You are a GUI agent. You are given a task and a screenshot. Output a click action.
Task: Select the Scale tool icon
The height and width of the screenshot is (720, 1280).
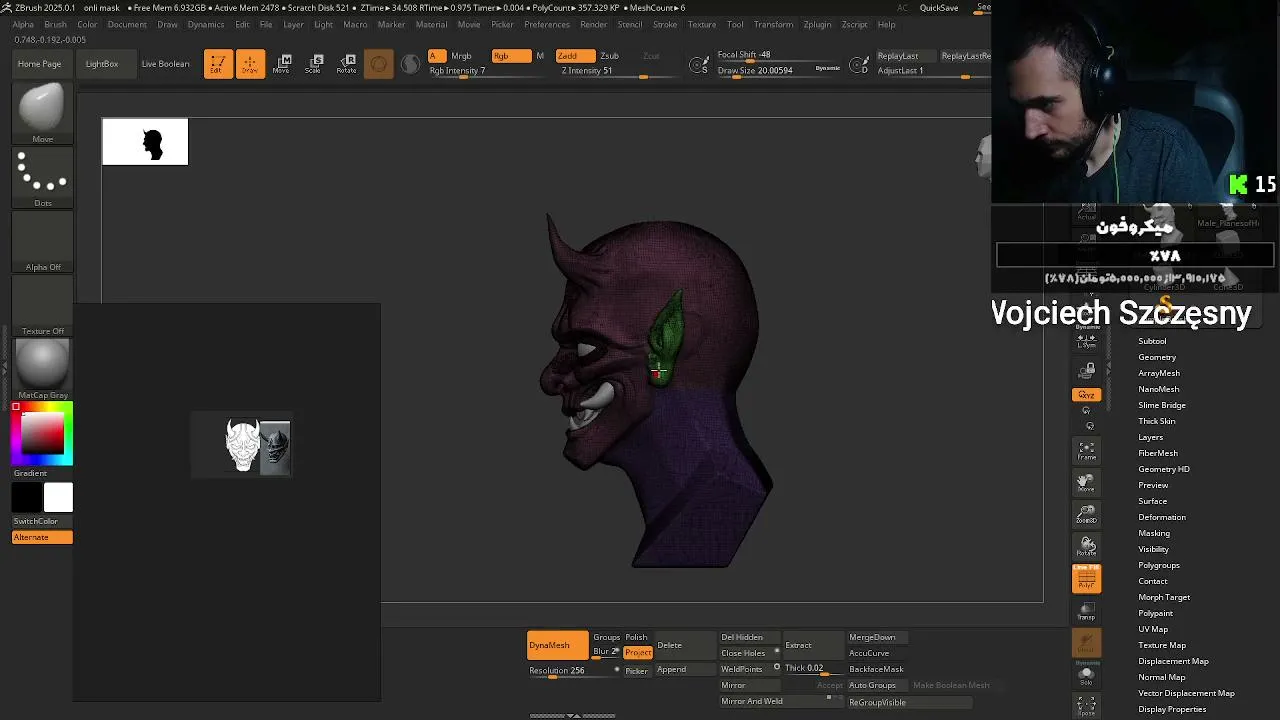(315, 64)
